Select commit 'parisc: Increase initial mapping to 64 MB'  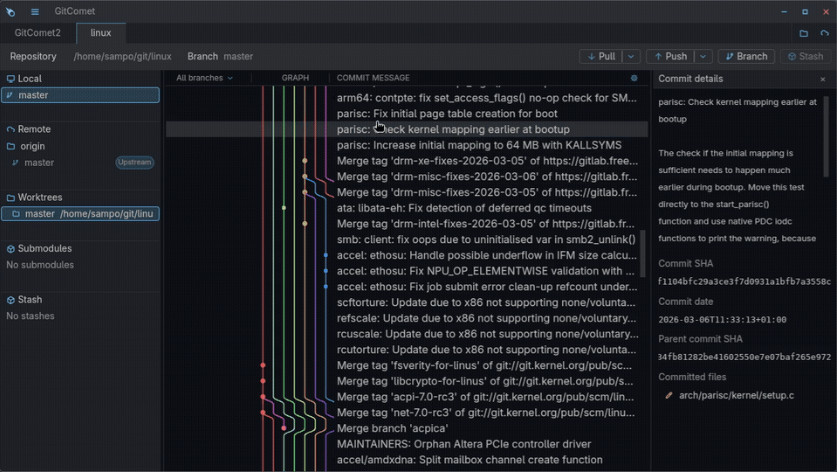[x=407, y=145]
